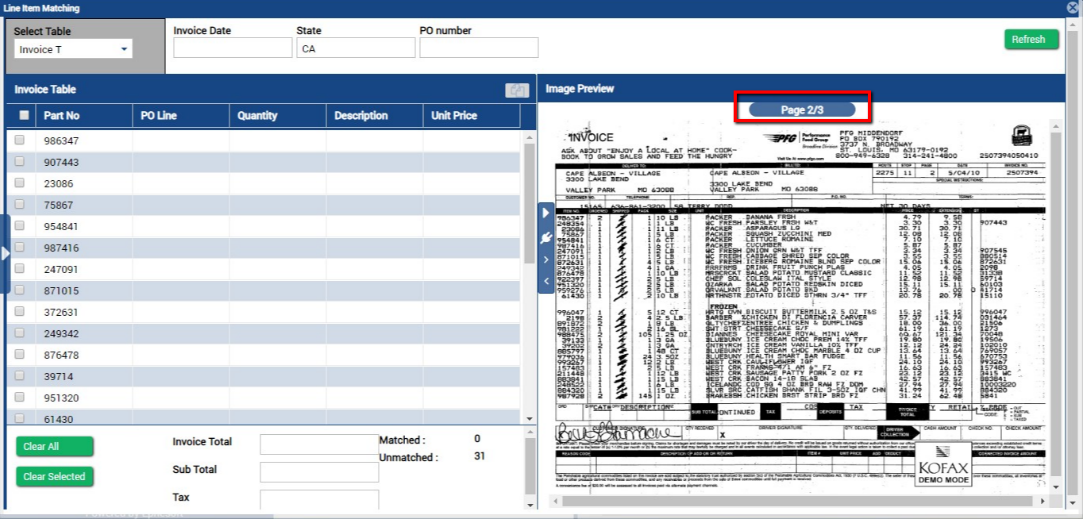Check the box for part 75867
Image resolution: width=1083 pixels, height=519 pixels.
click(x=20, y=204)
